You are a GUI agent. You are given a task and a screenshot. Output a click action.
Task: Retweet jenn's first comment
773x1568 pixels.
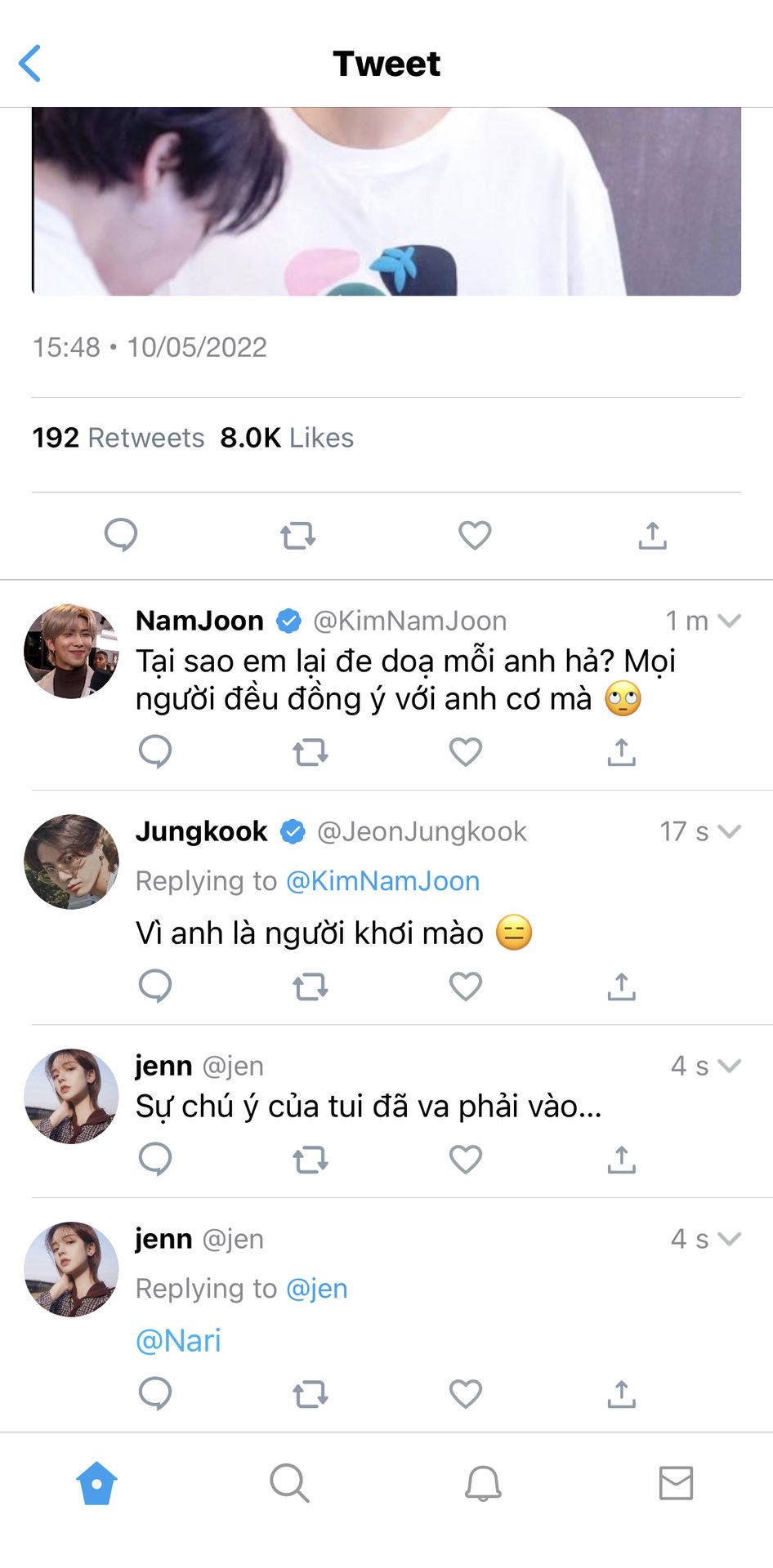311,1159
